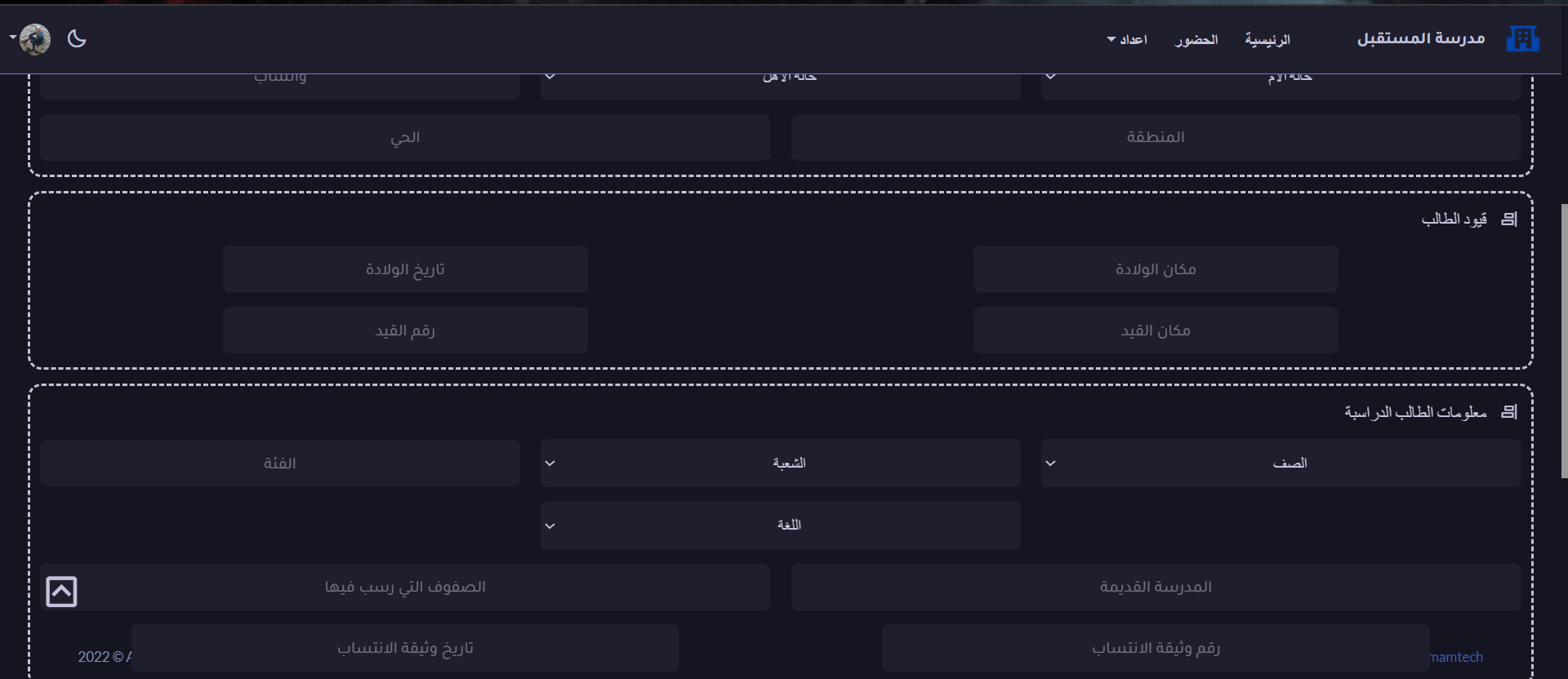Viewport: 1568px width, 679px height.
Task: Toggle dark mode with the moon icon
Action: point(77,38)
